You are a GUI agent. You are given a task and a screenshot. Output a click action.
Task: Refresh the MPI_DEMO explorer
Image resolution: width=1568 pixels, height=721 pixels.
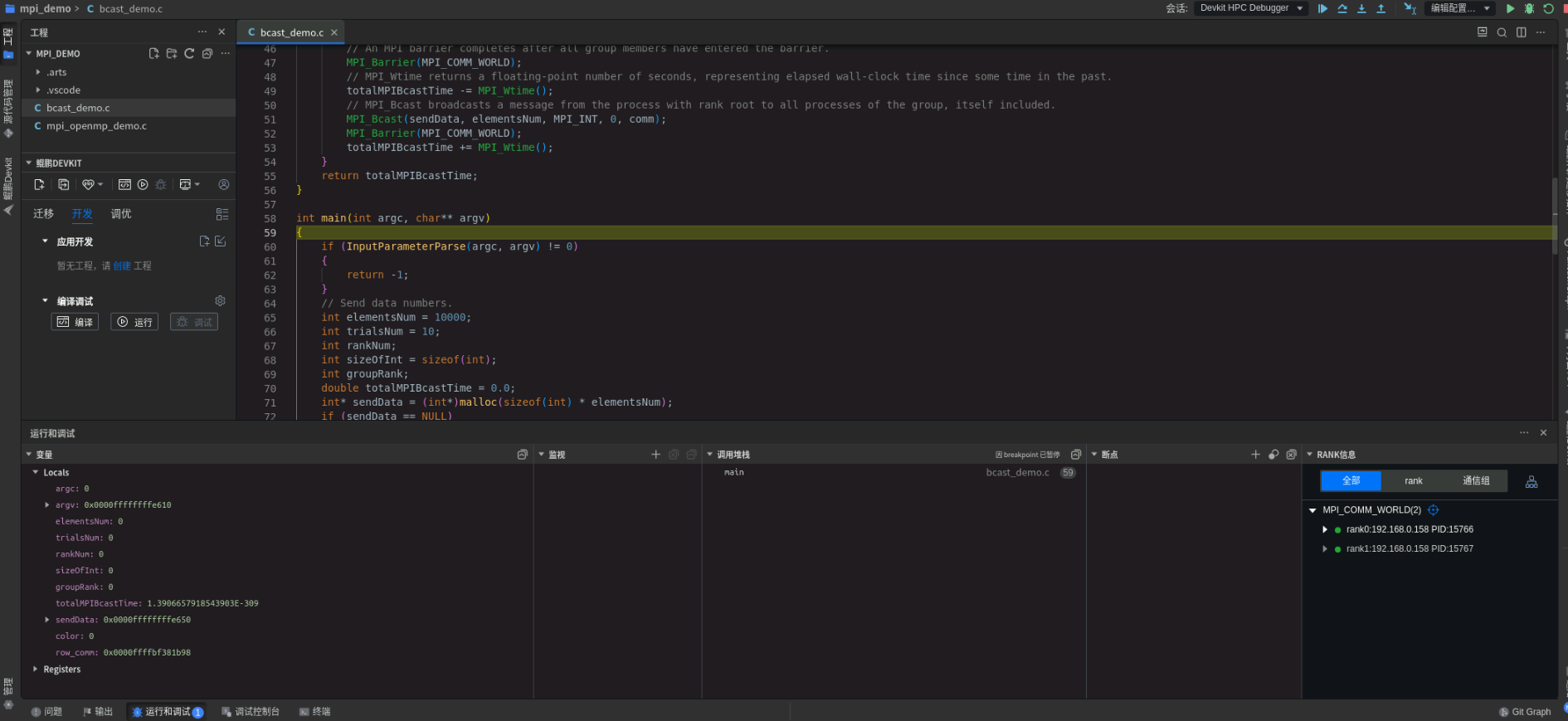pyautogui.click(x=189, y=54)
